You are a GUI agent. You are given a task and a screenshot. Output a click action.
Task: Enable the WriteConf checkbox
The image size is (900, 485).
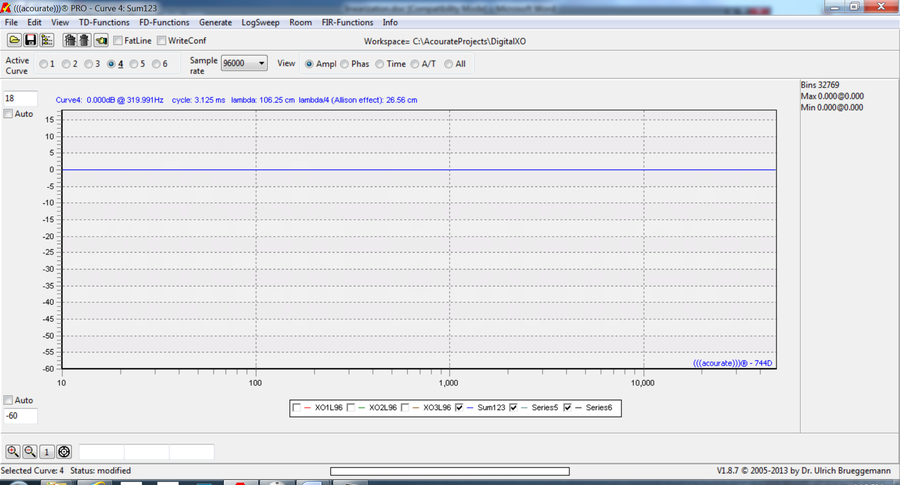coord(161,41)
